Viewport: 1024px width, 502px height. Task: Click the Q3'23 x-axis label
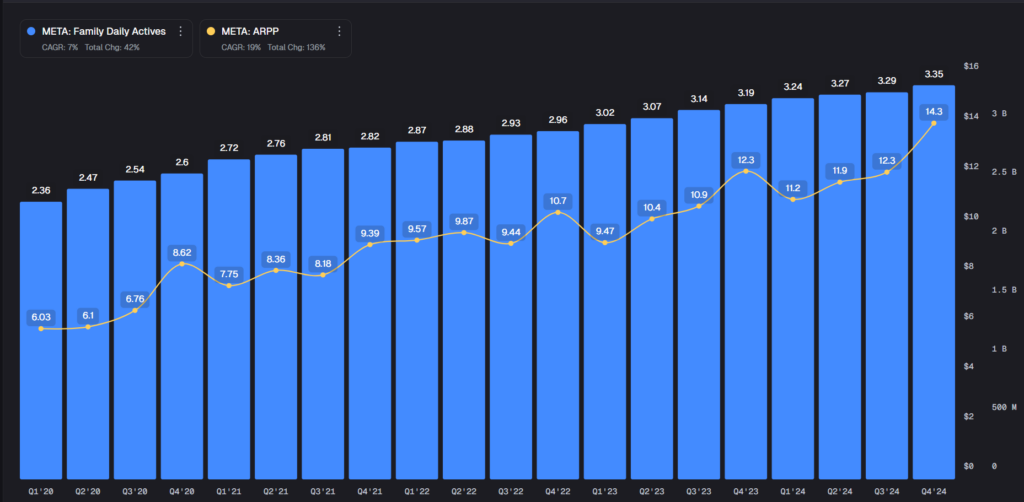click(699, 490)
